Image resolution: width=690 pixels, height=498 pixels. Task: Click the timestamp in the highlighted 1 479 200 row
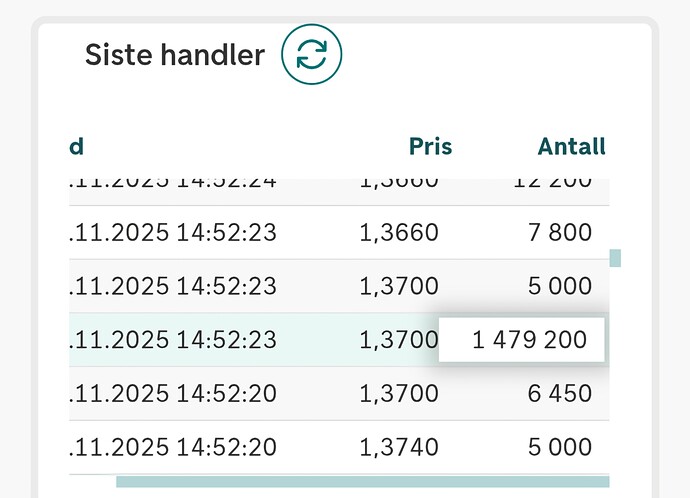[x=173, y=340]
